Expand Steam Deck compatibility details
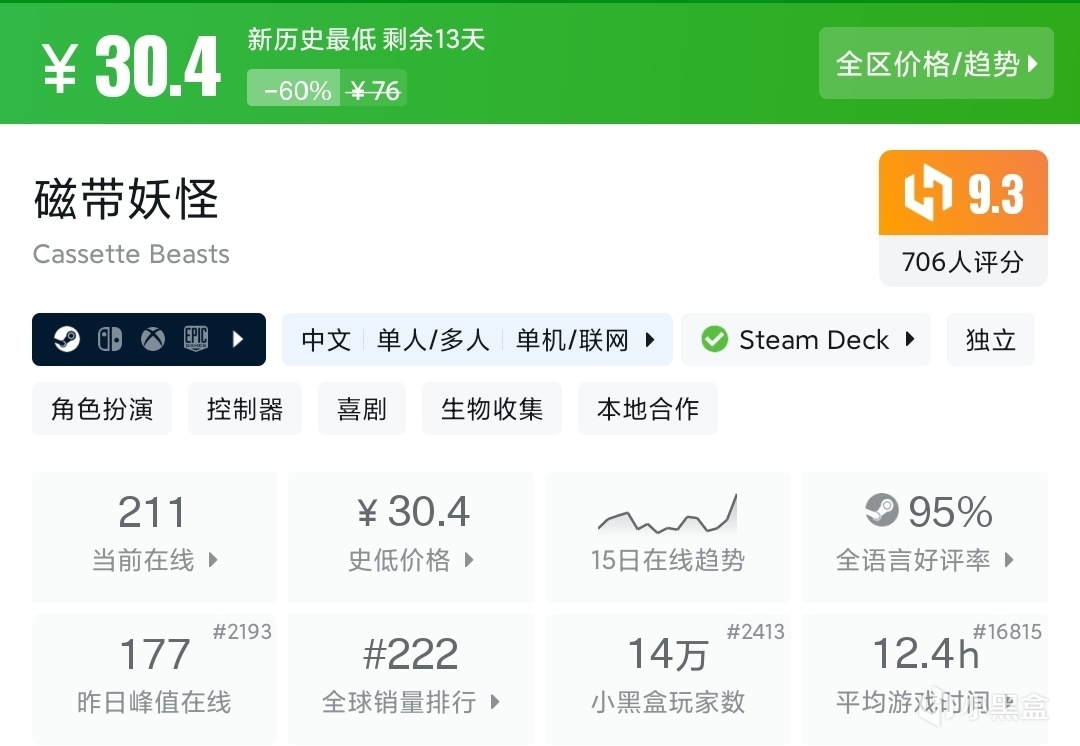 (x=910, y=340)
